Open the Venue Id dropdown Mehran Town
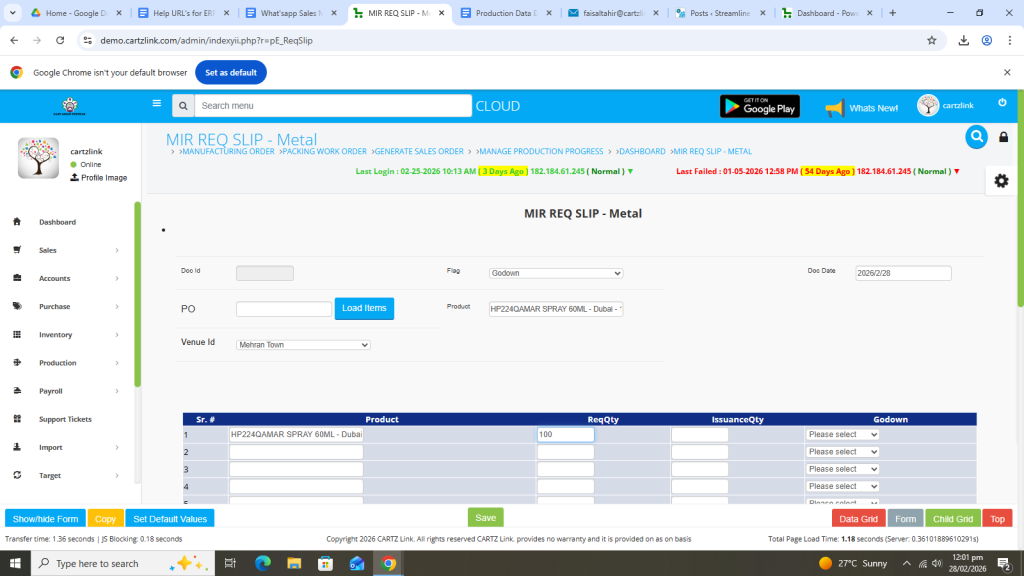The width and height of the screenshot is (1024, 576). (303, 345)
